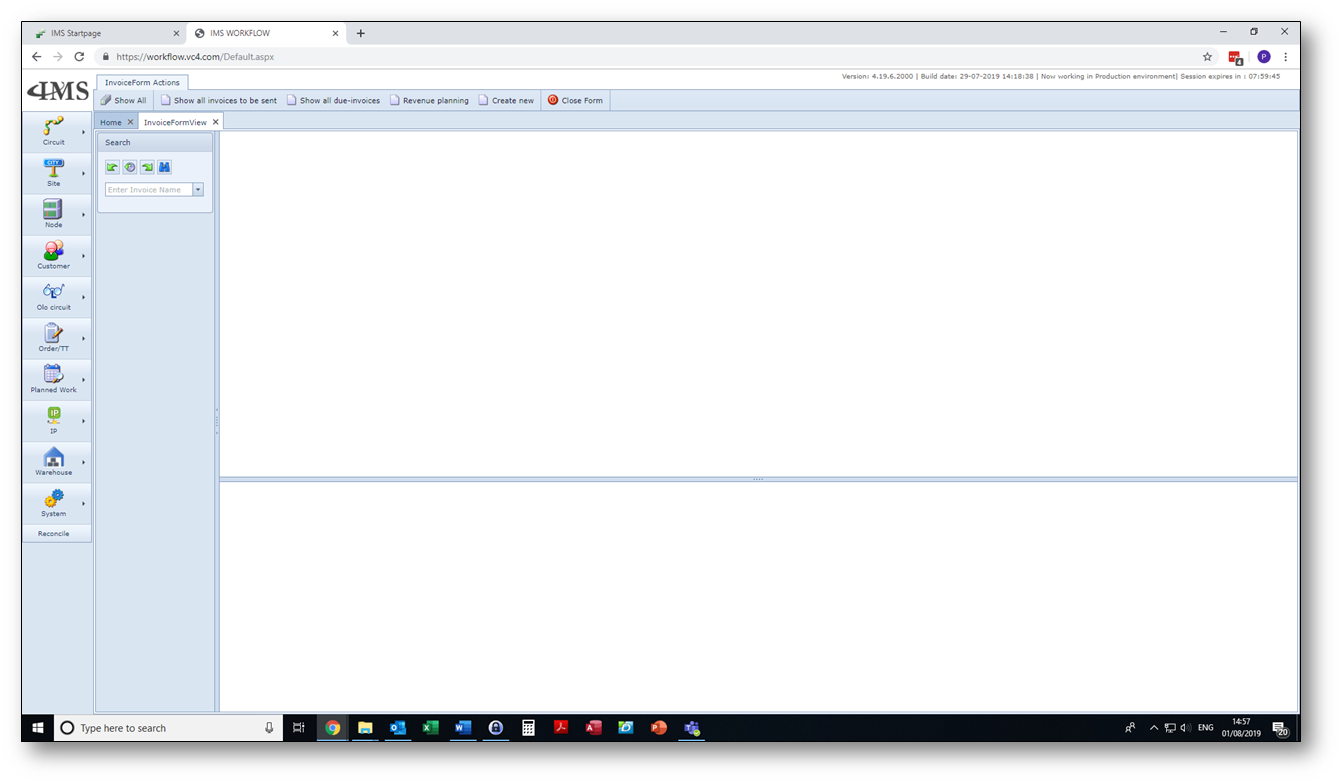Switch to IMS Startpage browser tab
1343x784 pixels.
(x=105, y=33)
